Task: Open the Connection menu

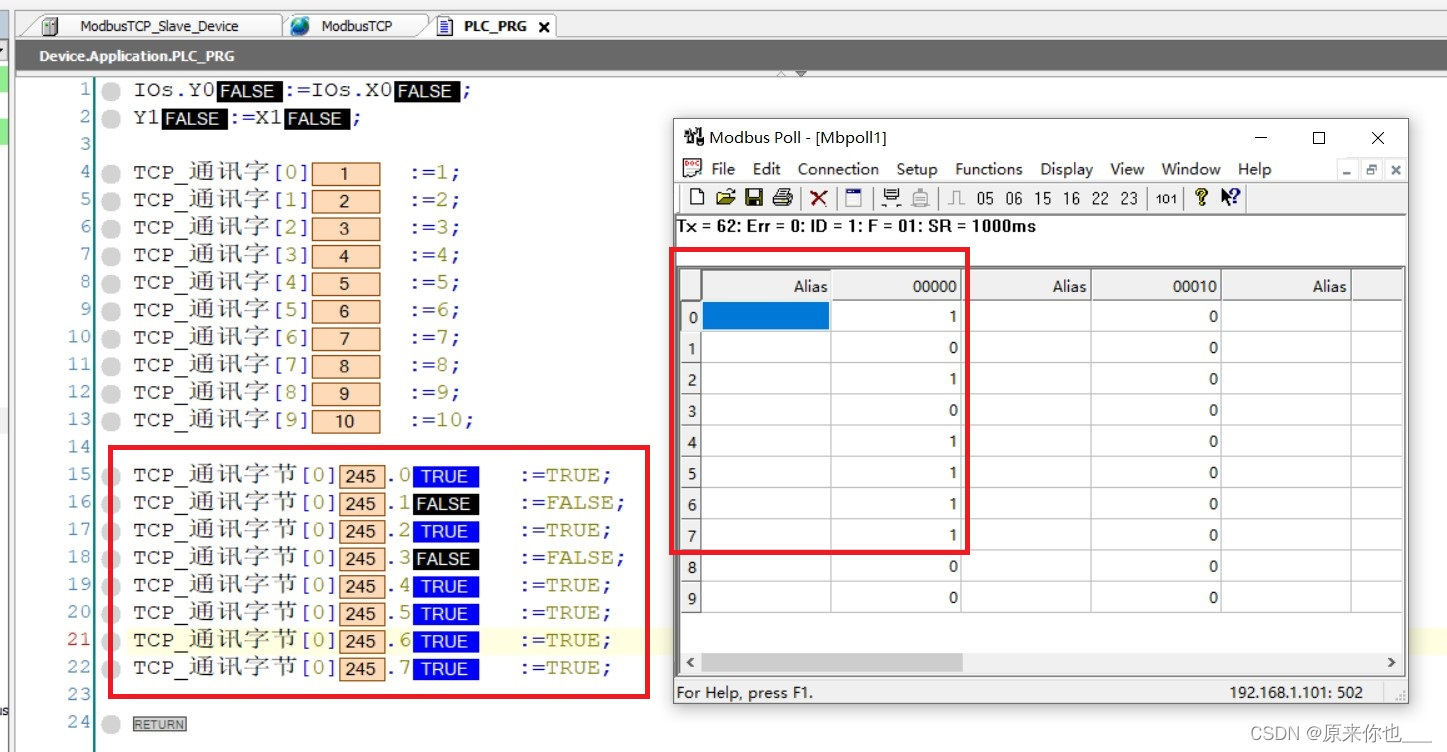Action: 838,169
